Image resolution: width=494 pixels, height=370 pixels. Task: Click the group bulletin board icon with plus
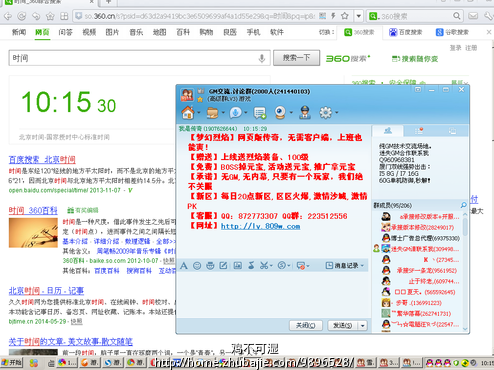259,113
